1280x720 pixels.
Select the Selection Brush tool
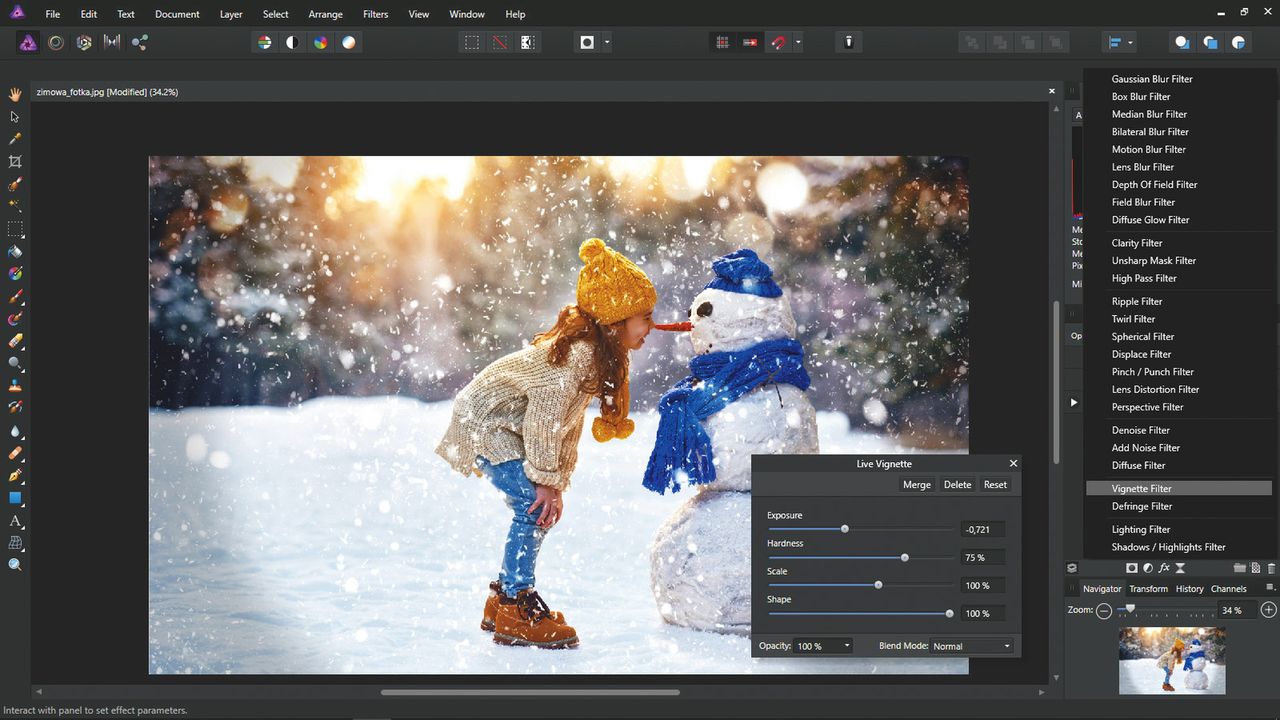[15, 185]
